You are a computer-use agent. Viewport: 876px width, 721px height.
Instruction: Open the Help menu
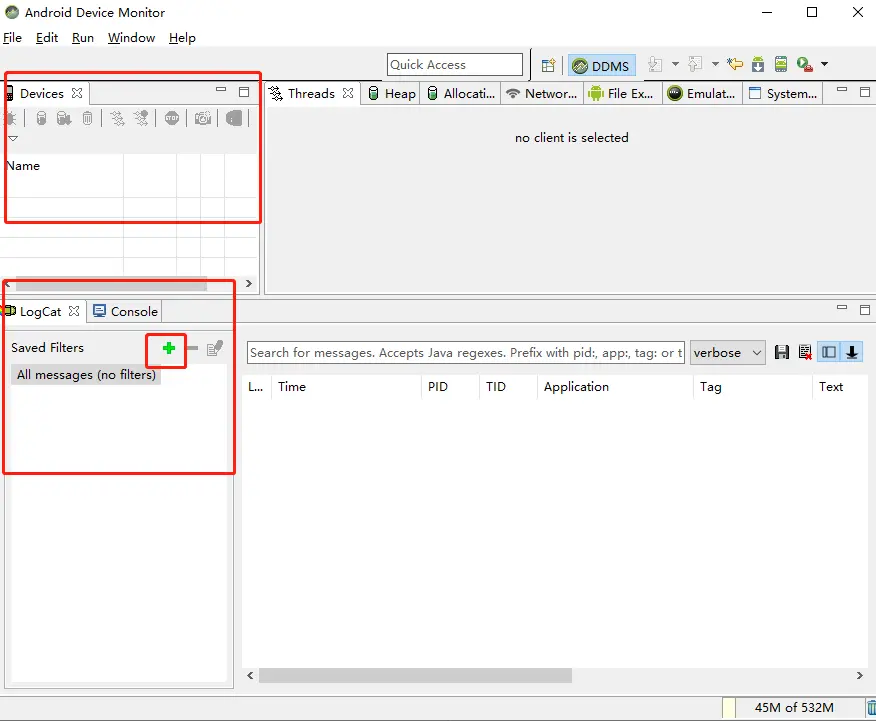pyautogui.click(x=182, y=37)
